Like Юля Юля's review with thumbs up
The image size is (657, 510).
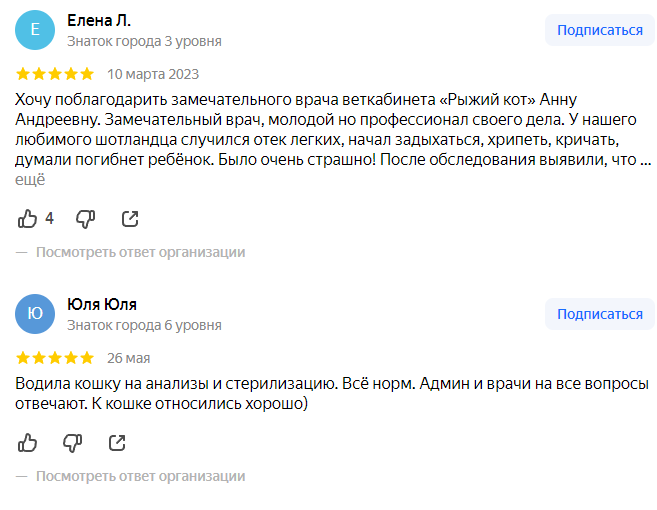(28, 442)
